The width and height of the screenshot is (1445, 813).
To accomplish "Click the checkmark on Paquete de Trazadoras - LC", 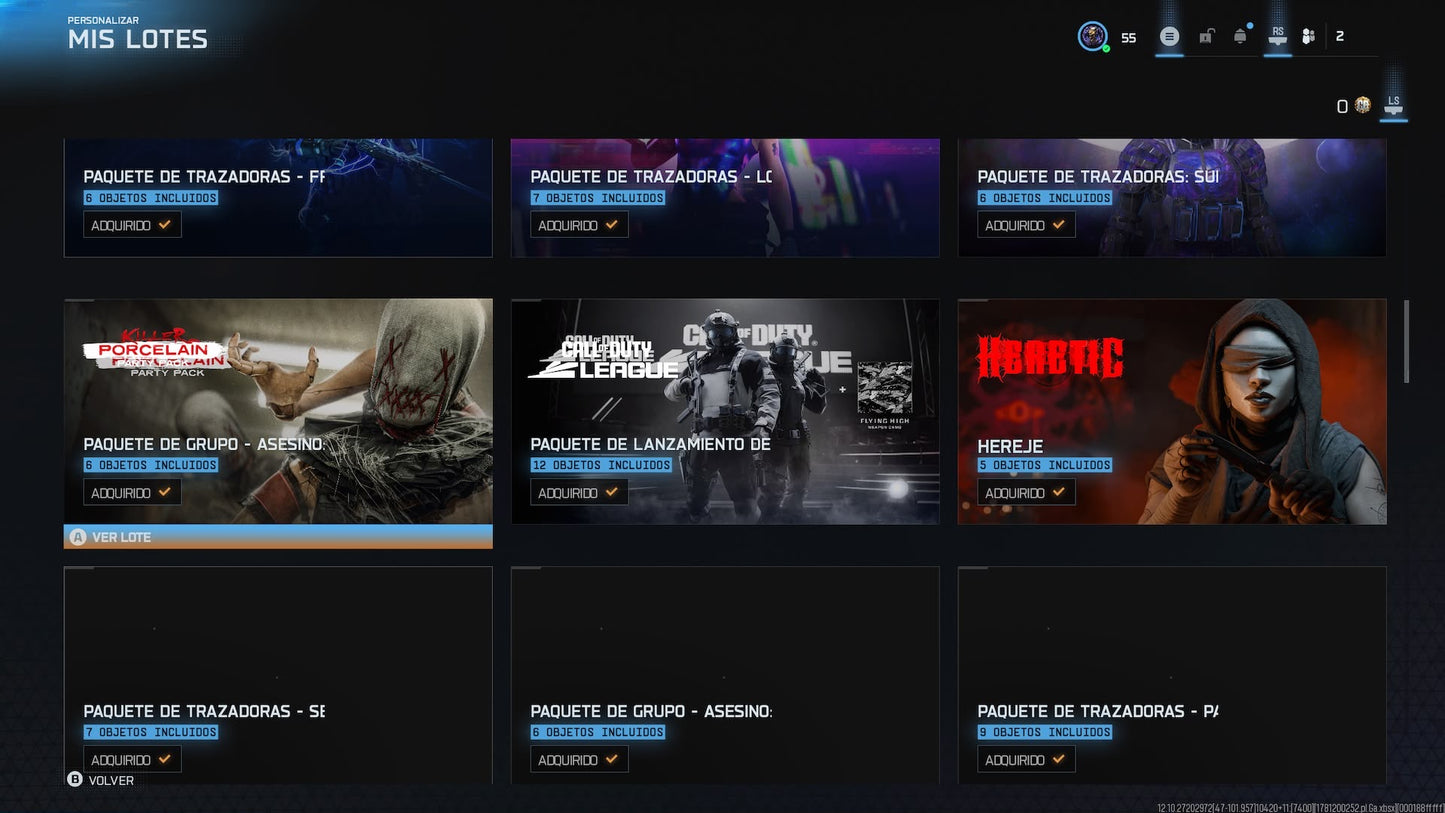I will [x=612, y=225].
